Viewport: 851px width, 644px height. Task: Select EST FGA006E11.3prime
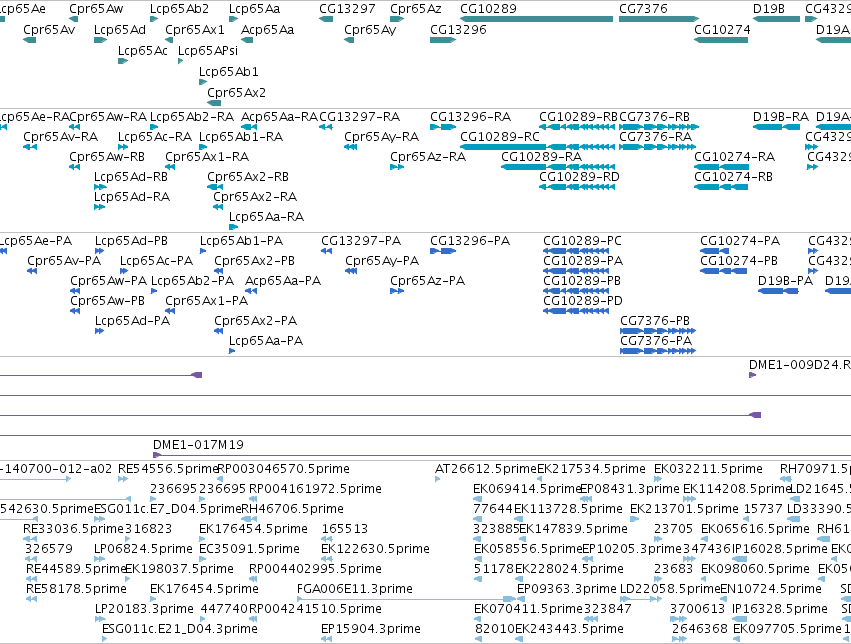[355, 589]
